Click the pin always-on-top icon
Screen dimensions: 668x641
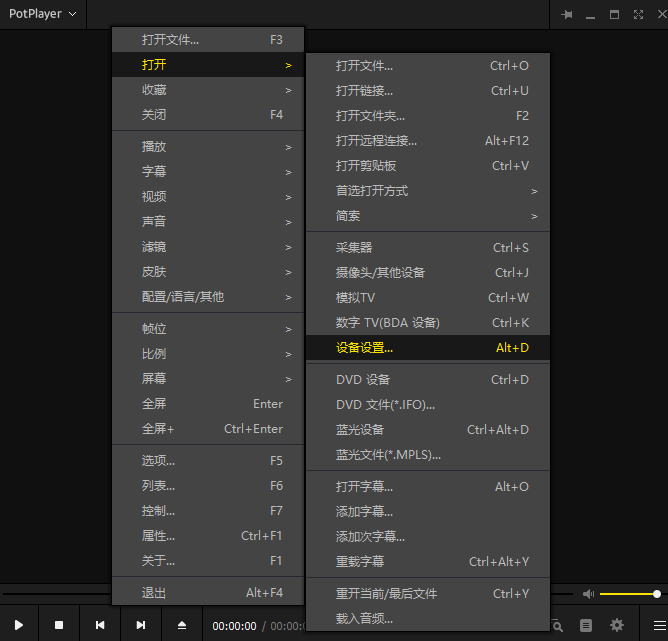tap(567, 15)
